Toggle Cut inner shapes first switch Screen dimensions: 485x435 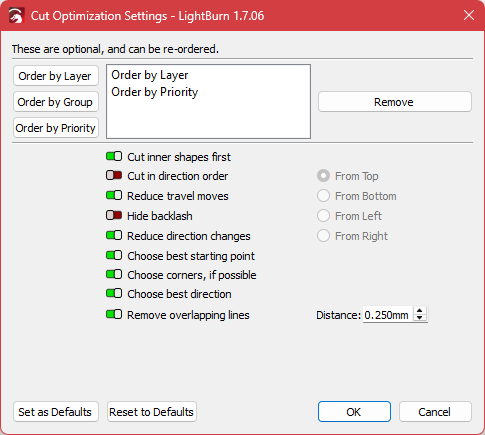[x=114, y=156]
